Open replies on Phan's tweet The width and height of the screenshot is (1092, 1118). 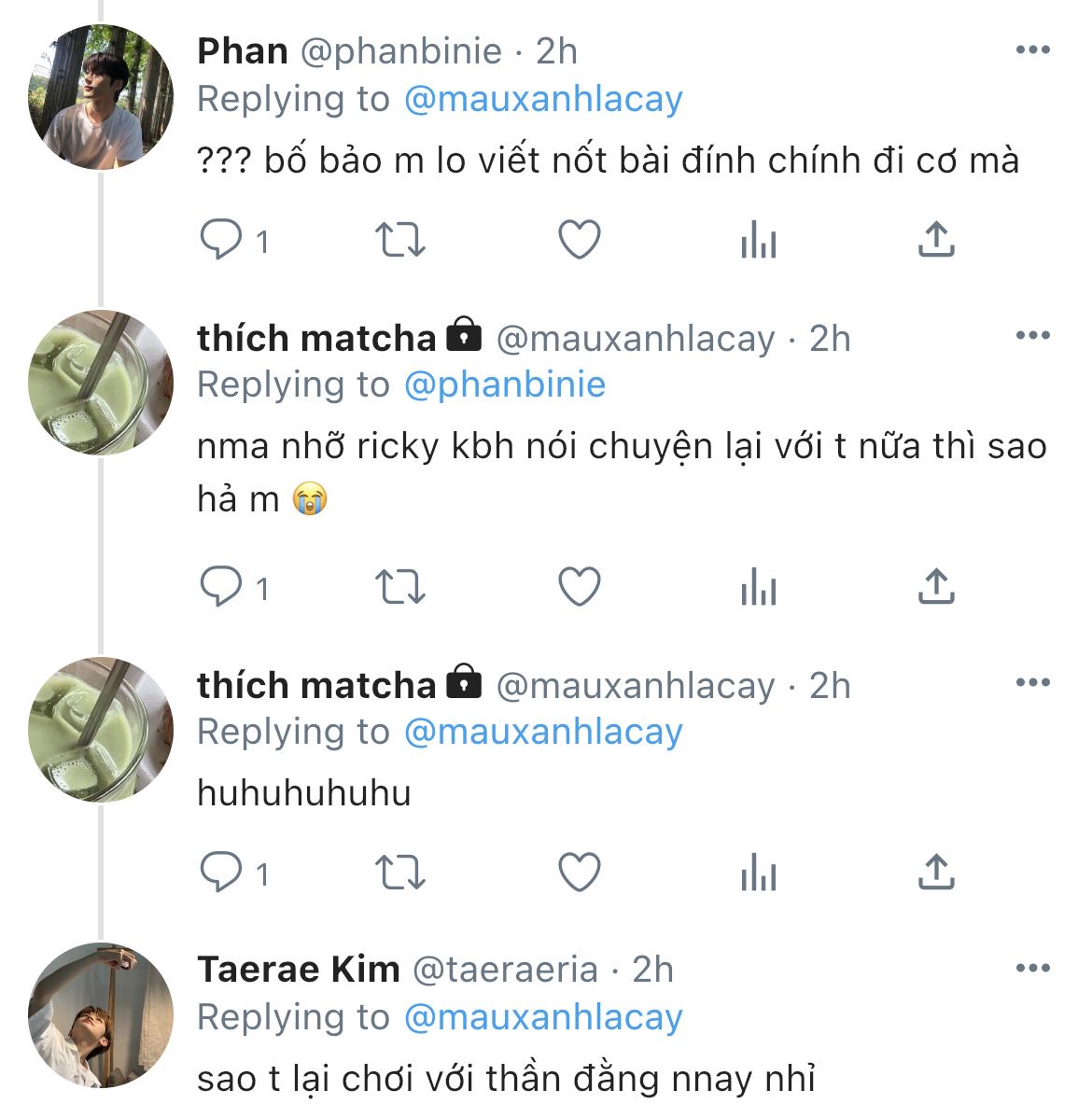(x=222, y=240)
